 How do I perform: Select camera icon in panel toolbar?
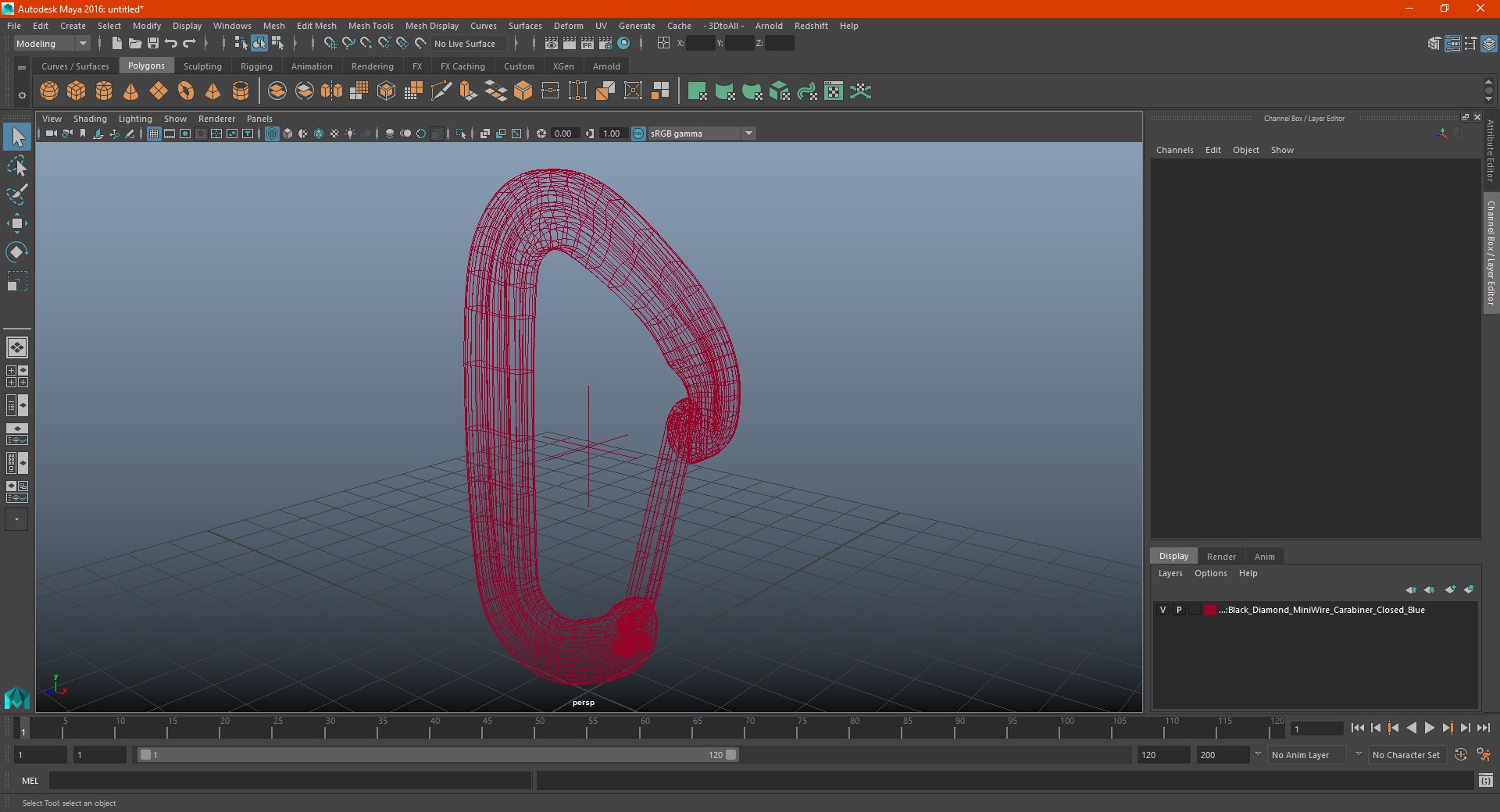coord(51,134)
